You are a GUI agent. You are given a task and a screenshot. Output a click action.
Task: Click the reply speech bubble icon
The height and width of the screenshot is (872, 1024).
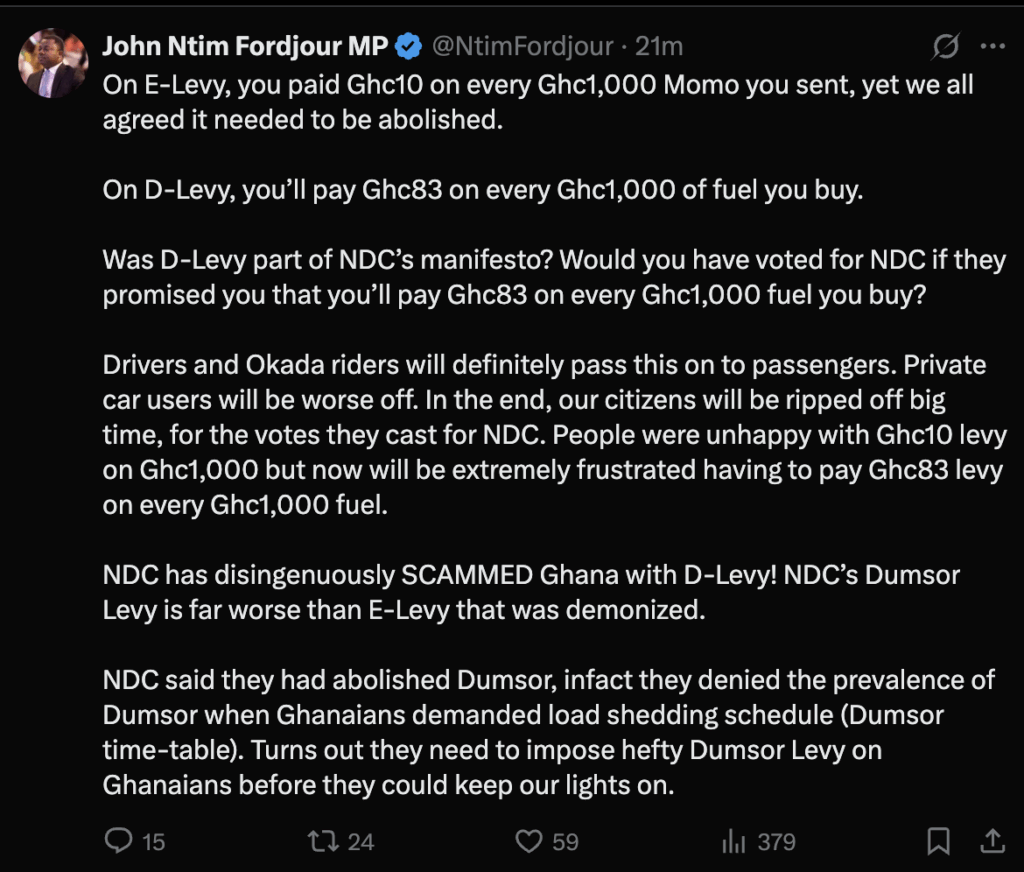118,841
